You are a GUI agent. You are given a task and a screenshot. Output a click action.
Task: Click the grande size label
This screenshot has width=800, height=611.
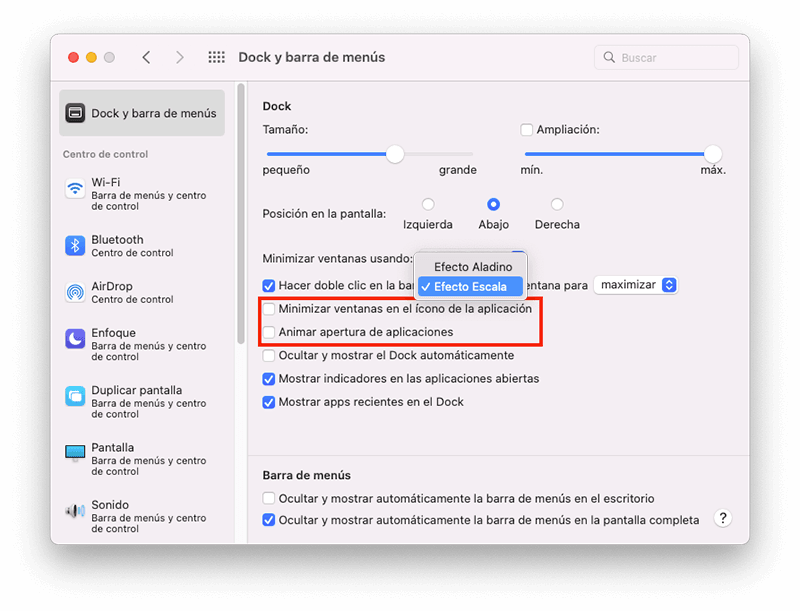(x=458, y=170)
